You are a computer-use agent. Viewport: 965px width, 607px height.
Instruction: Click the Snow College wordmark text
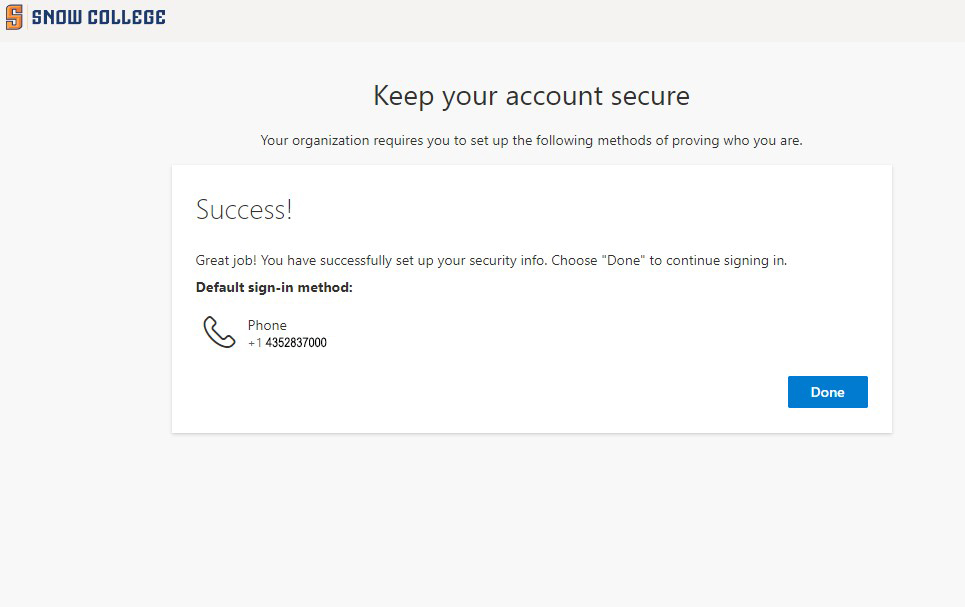click(x=98, y=18)
